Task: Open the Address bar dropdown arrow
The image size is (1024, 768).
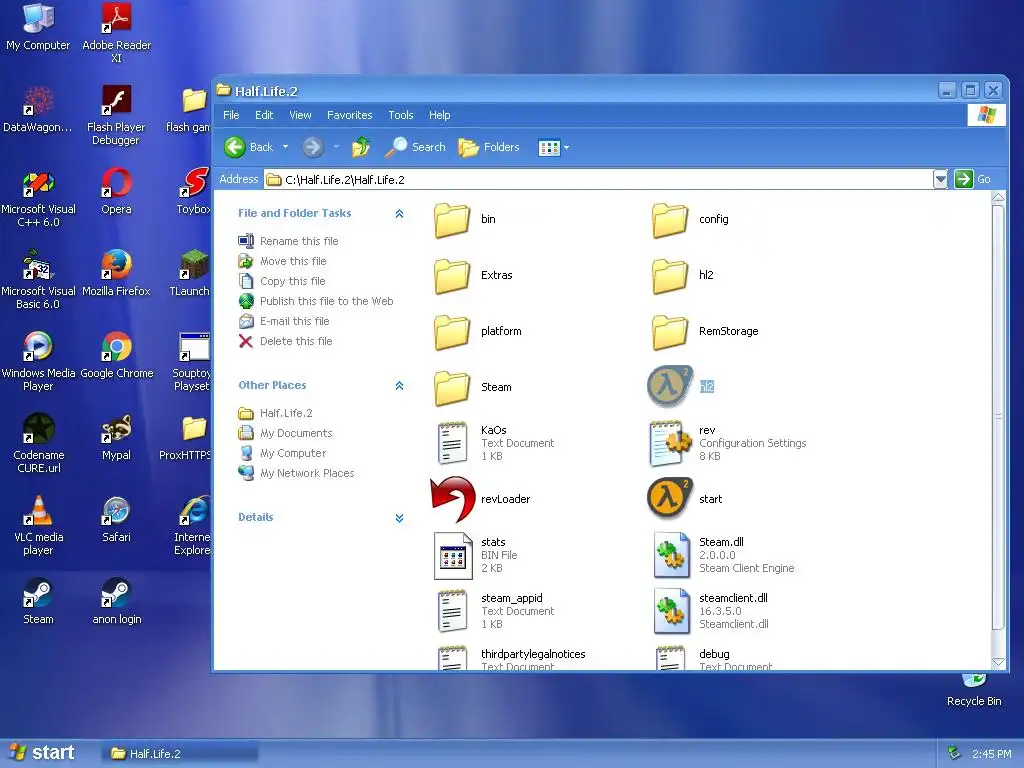Action: (x=940, y=179)
